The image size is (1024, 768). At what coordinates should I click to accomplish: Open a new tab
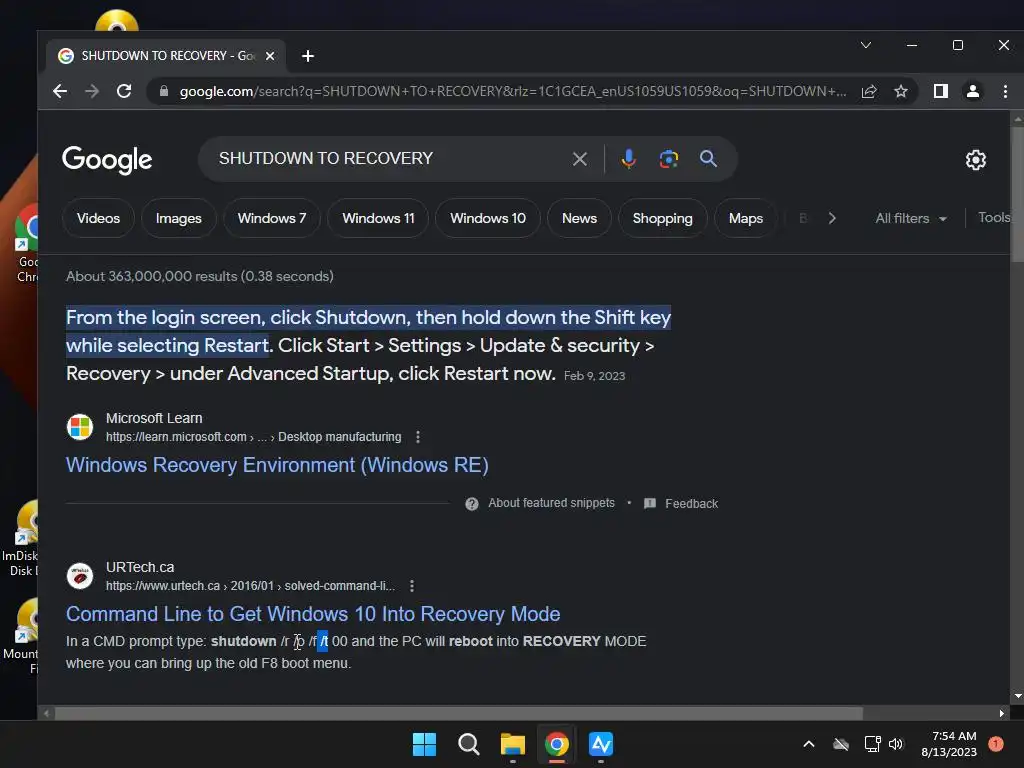coord(308,56)
